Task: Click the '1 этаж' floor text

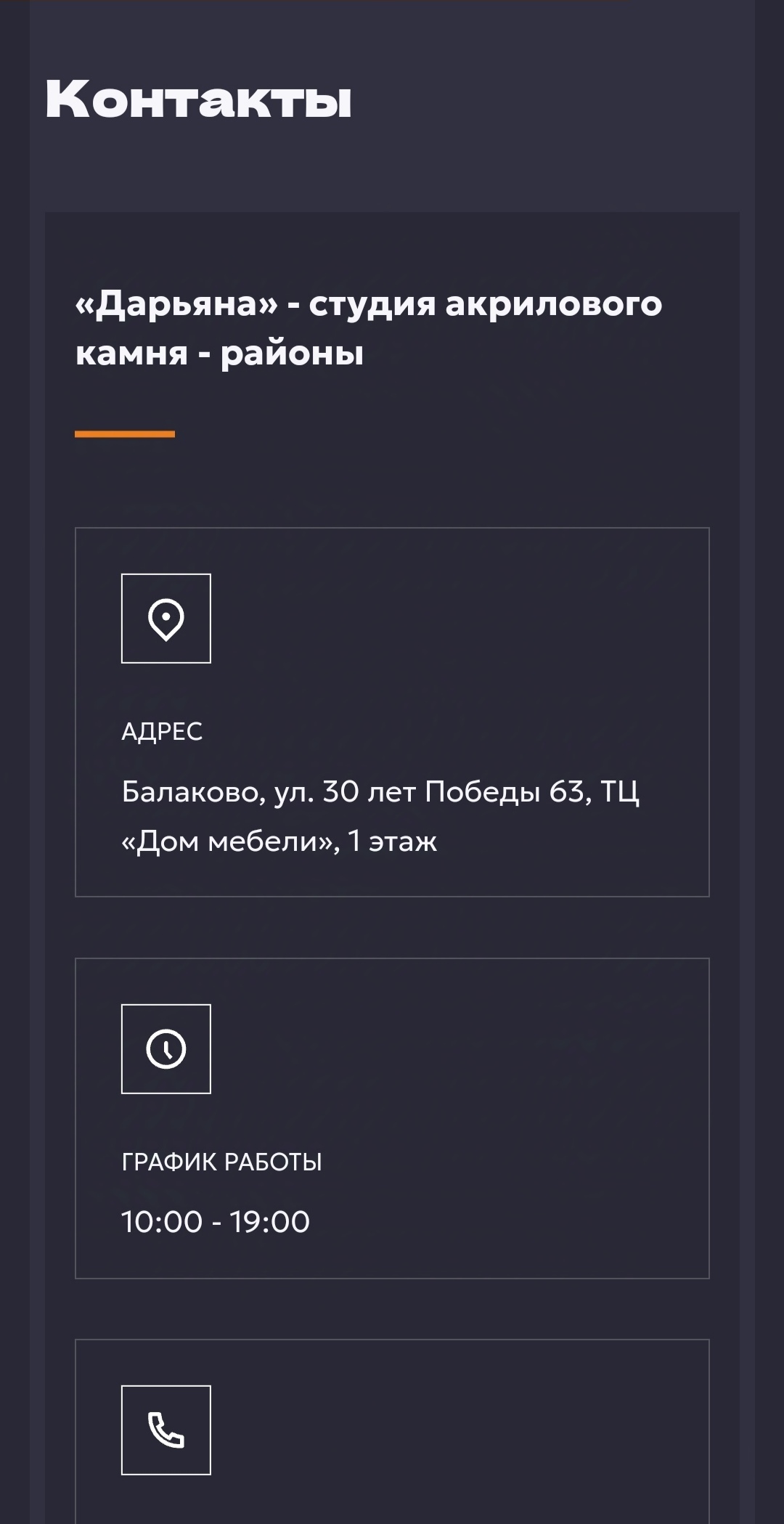Action: [392, 842]
